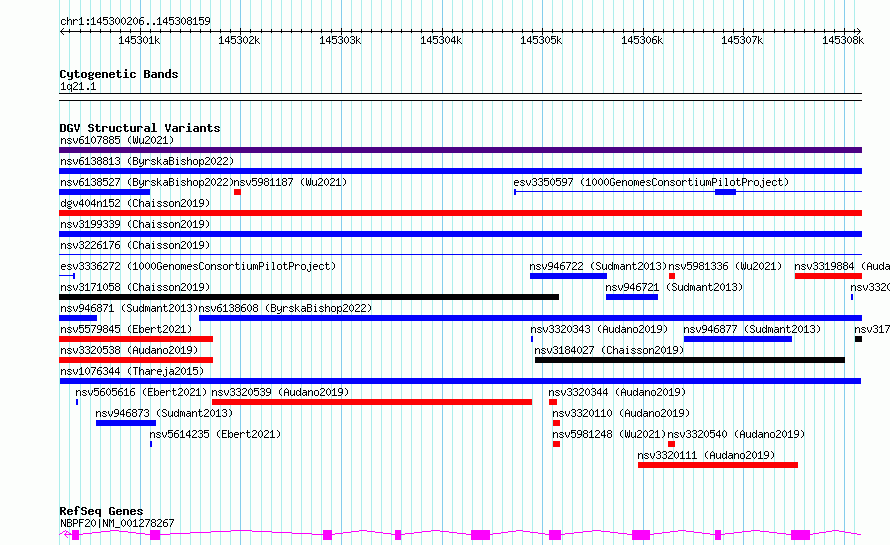
Task: Click the Cytogenetic Bands track heading
Action: point(119,74)
